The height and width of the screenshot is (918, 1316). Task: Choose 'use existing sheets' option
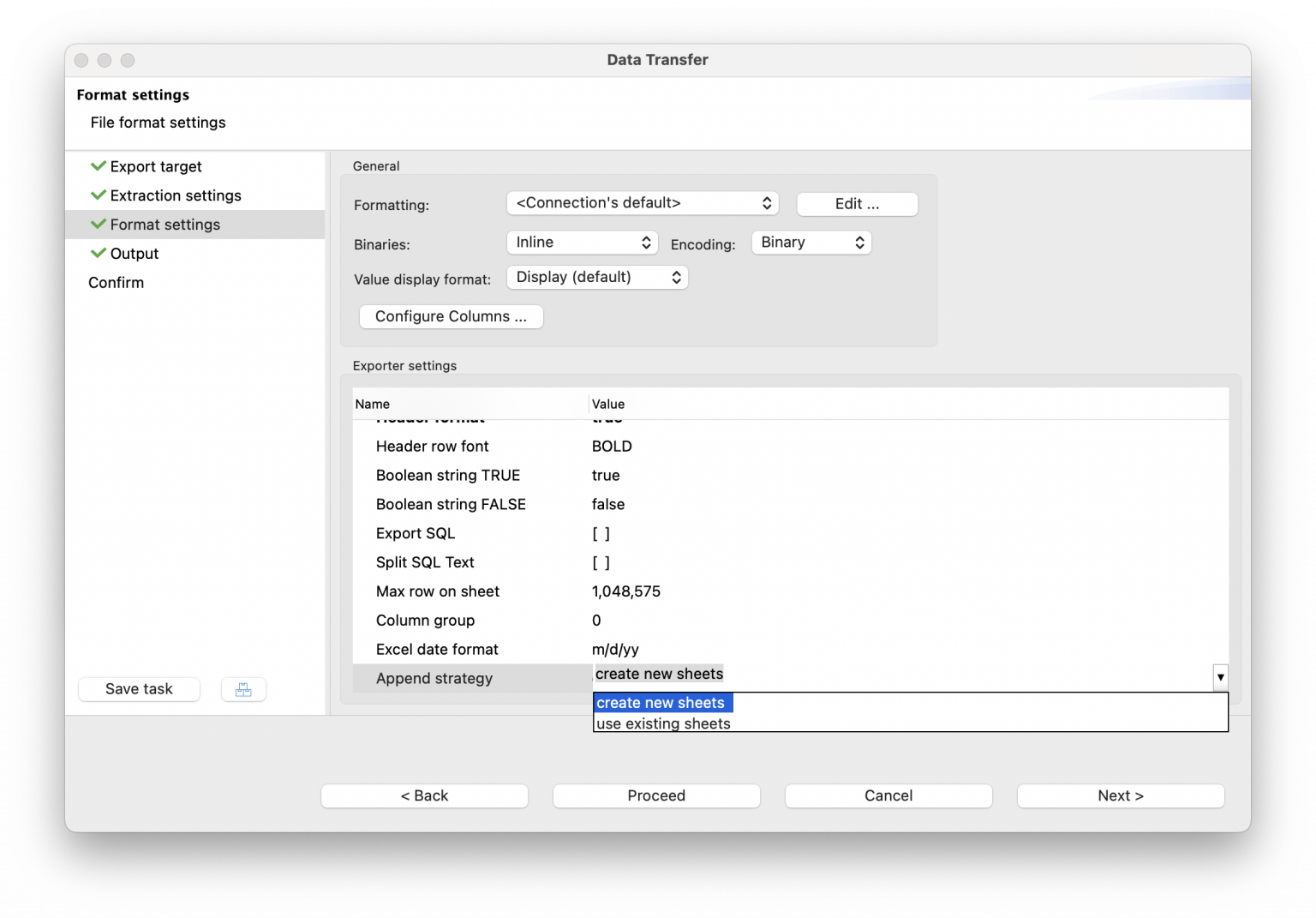tap(663, 723)
